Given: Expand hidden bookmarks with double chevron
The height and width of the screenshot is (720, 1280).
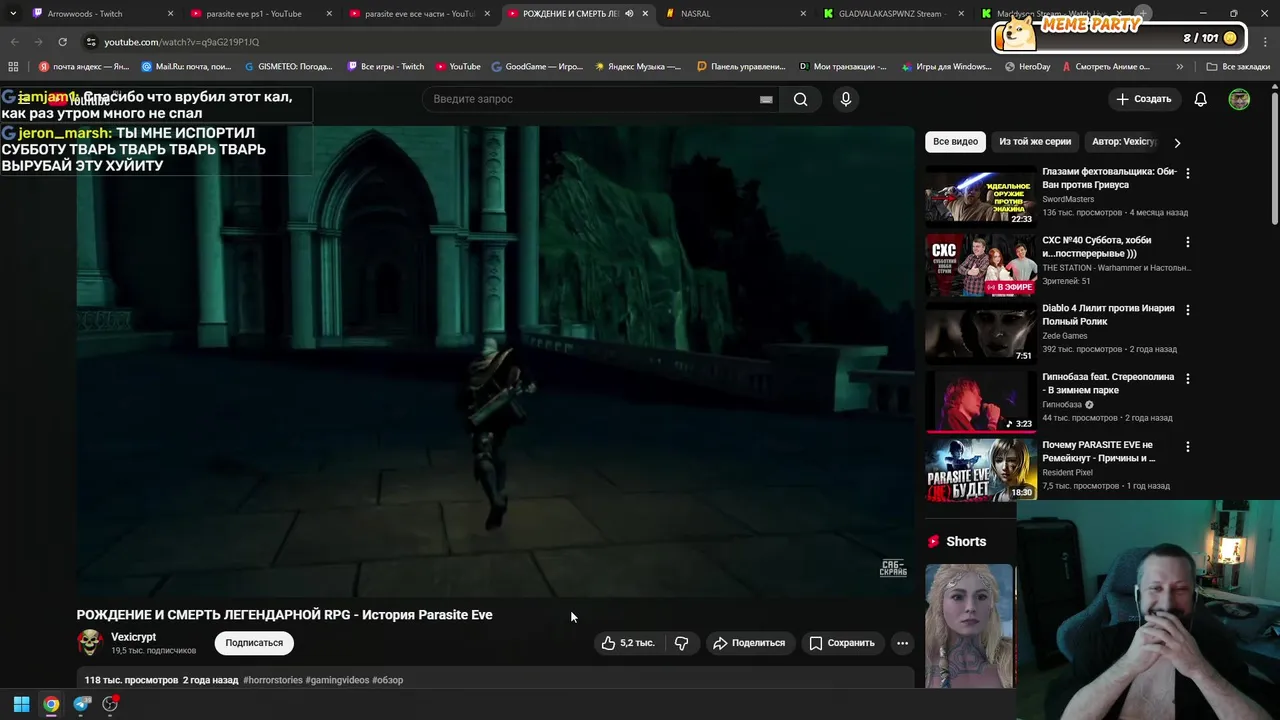Looking at the screenshot, I should (1180, 67).
